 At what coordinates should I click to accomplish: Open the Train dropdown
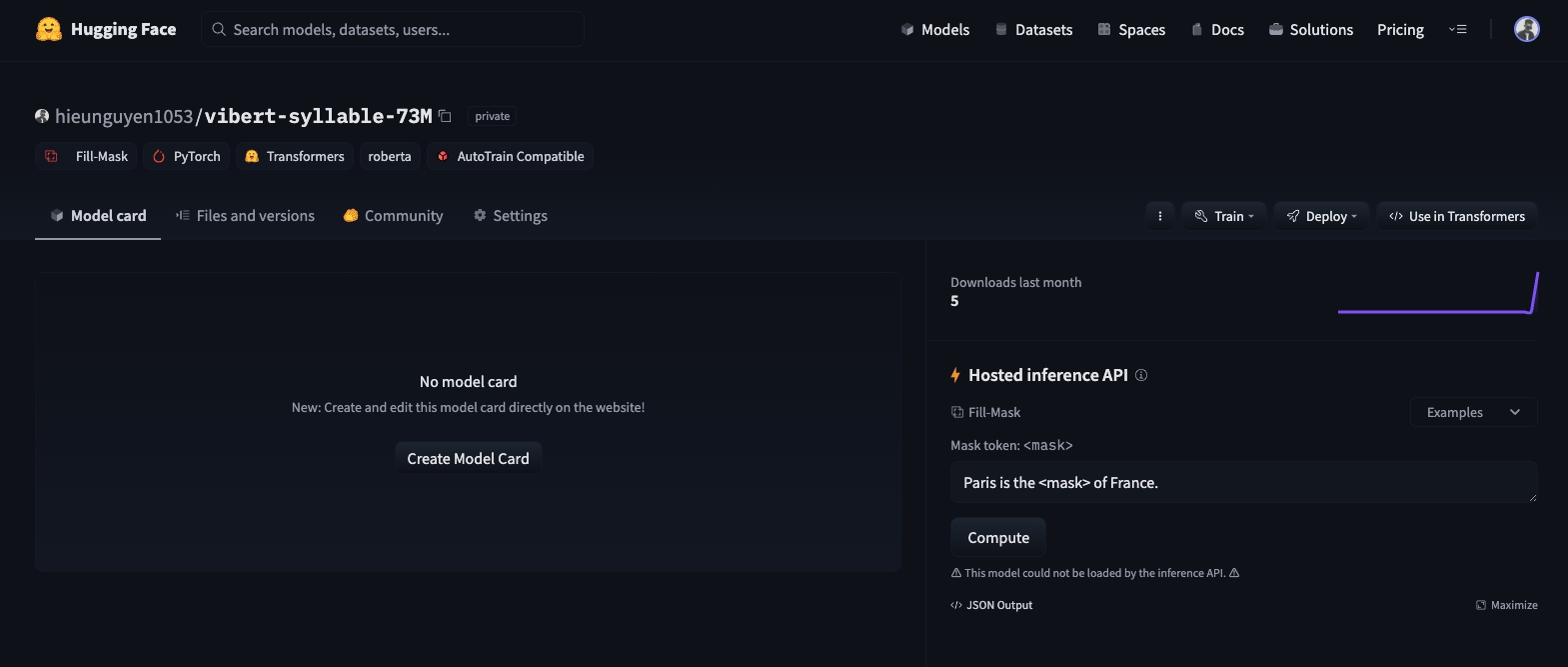[x=1224, y=216]
